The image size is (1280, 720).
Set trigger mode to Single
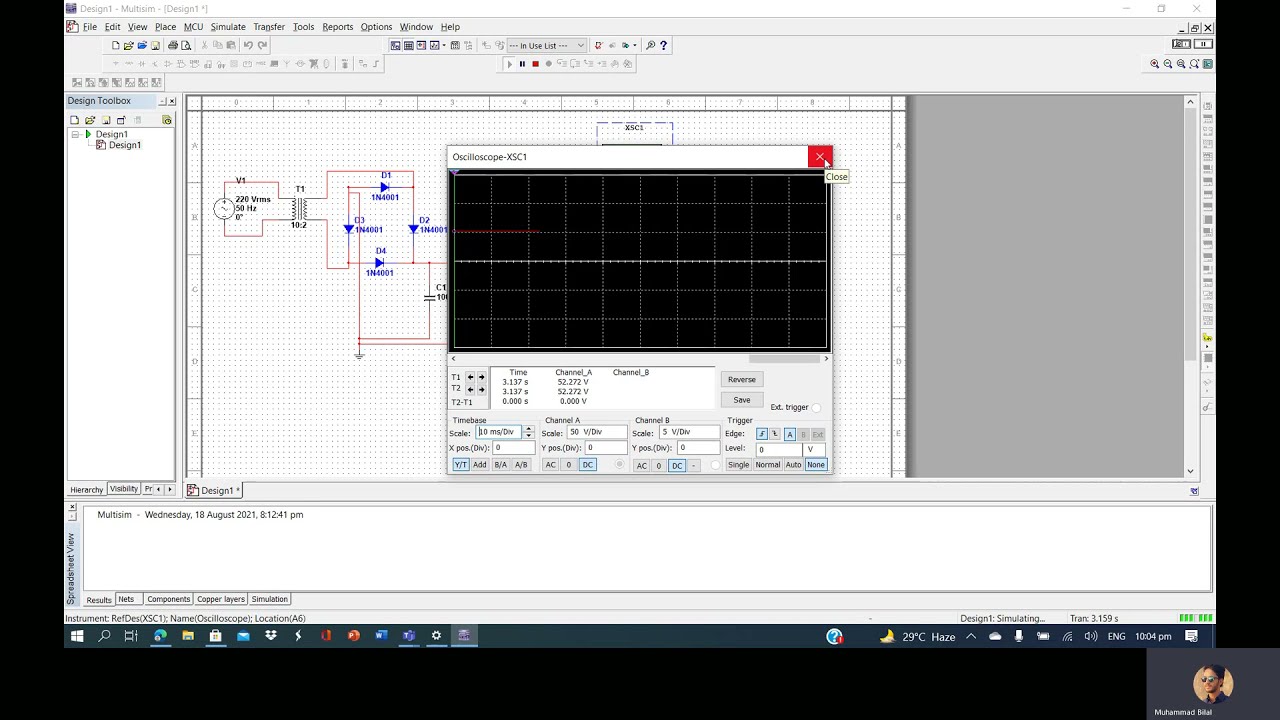(x=738, y=465)
